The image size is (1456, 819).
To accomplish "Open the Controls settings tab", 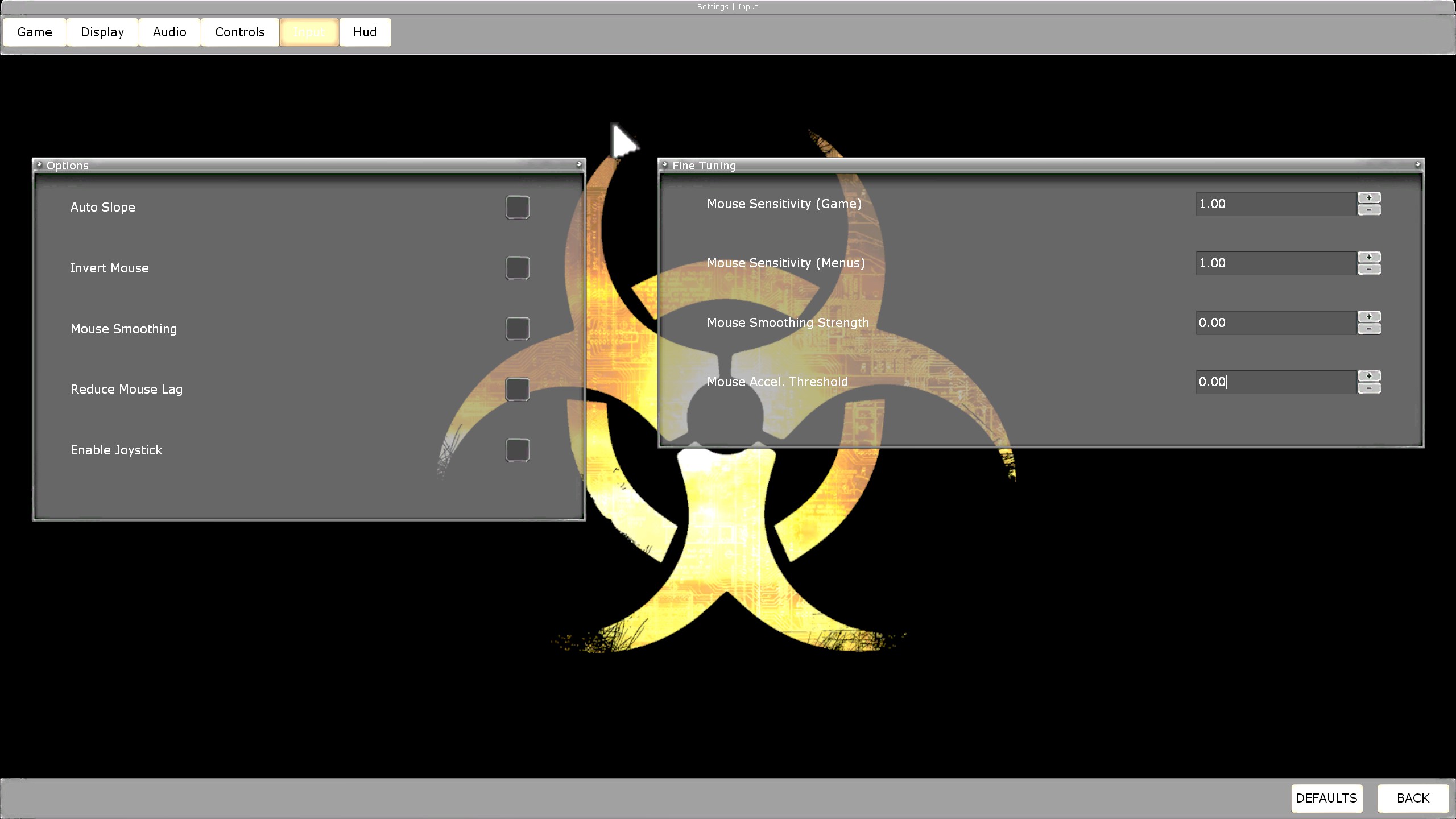I will tap(239, 32).
